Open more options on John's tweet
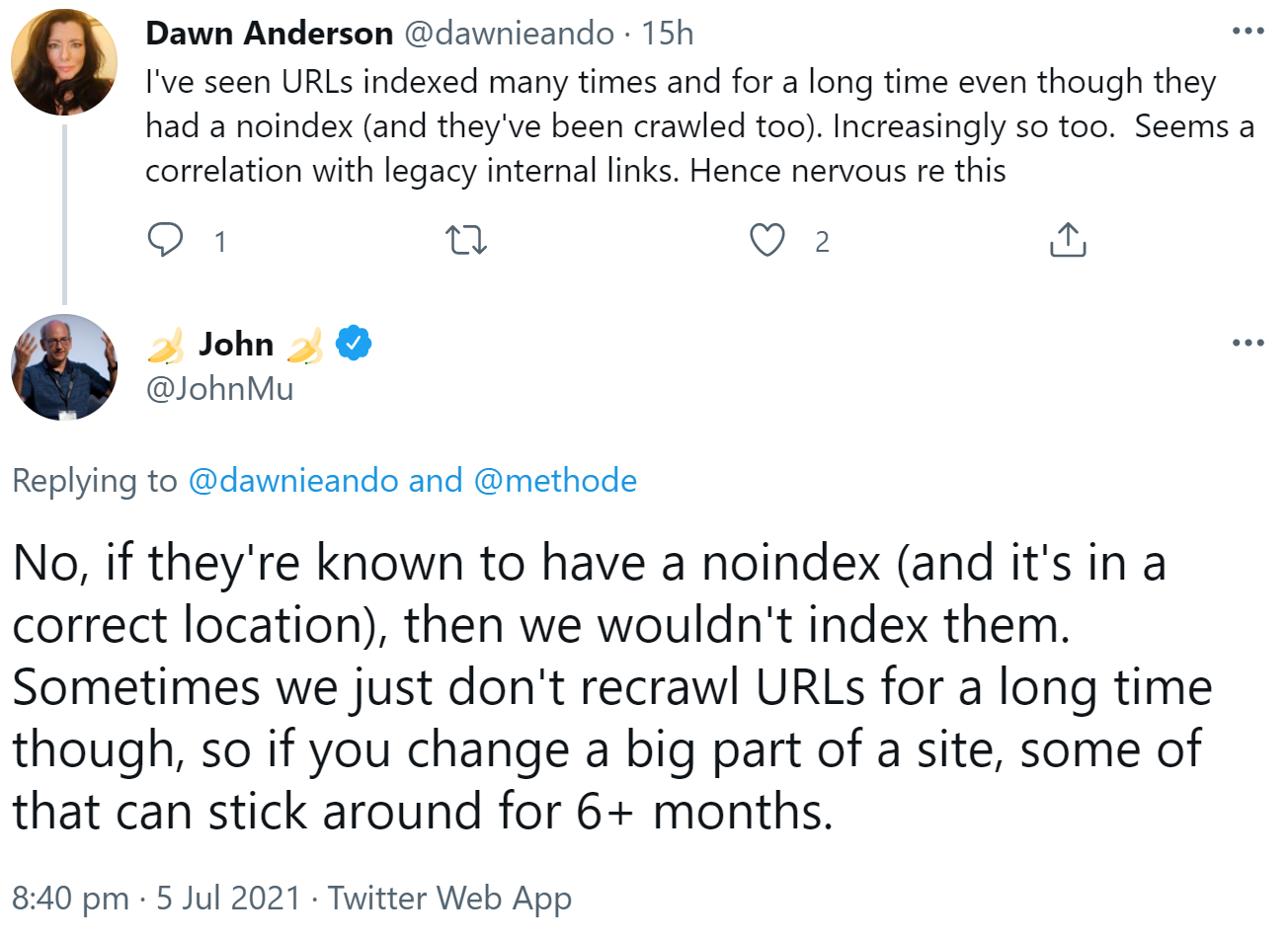Viewport: 1288px width, 941px height. [x=1248, y=343]
